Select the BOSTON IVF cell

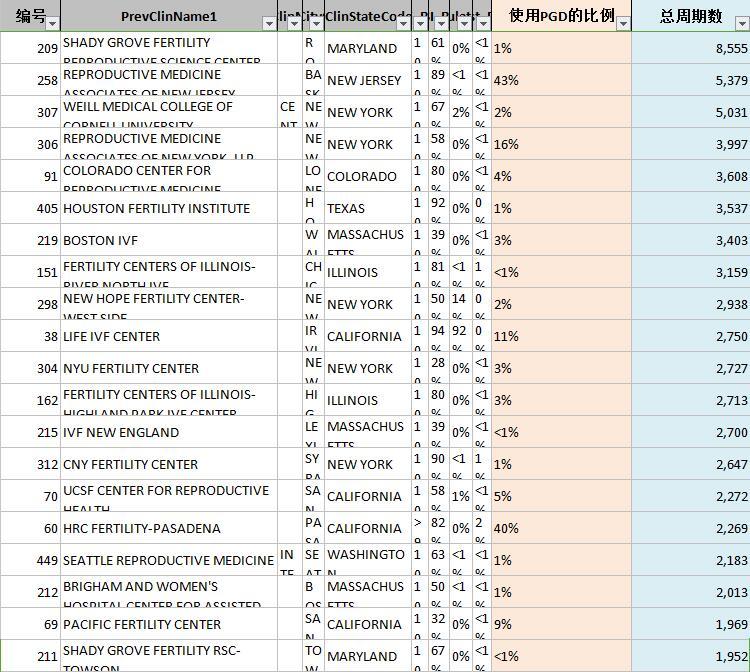tap(169, 240)
